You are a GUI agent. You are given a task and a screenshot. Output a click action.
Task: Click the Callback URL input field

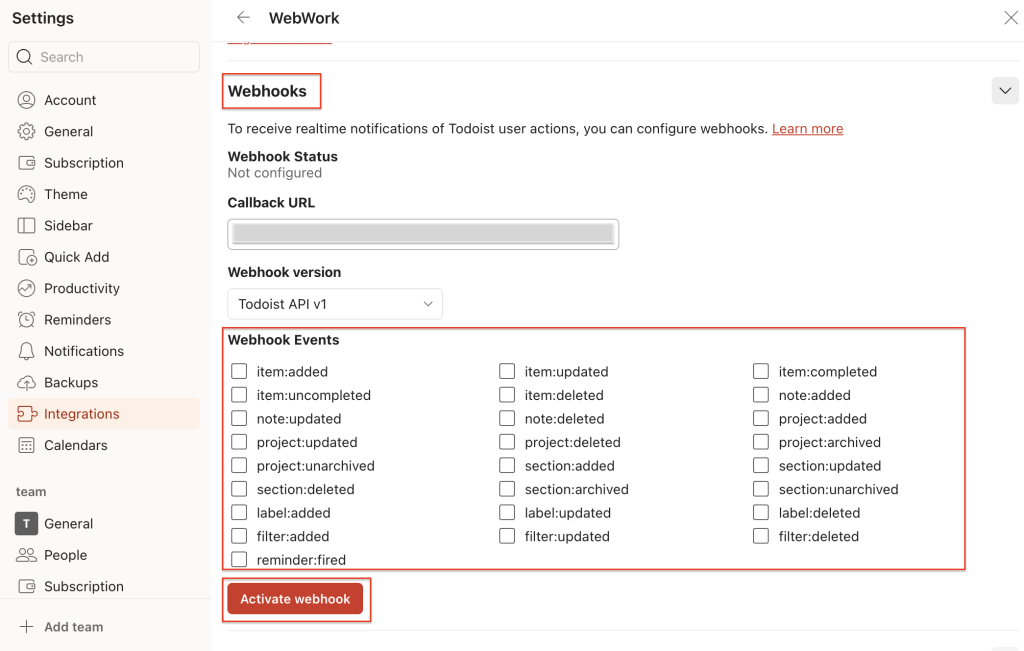coord(423,234)
